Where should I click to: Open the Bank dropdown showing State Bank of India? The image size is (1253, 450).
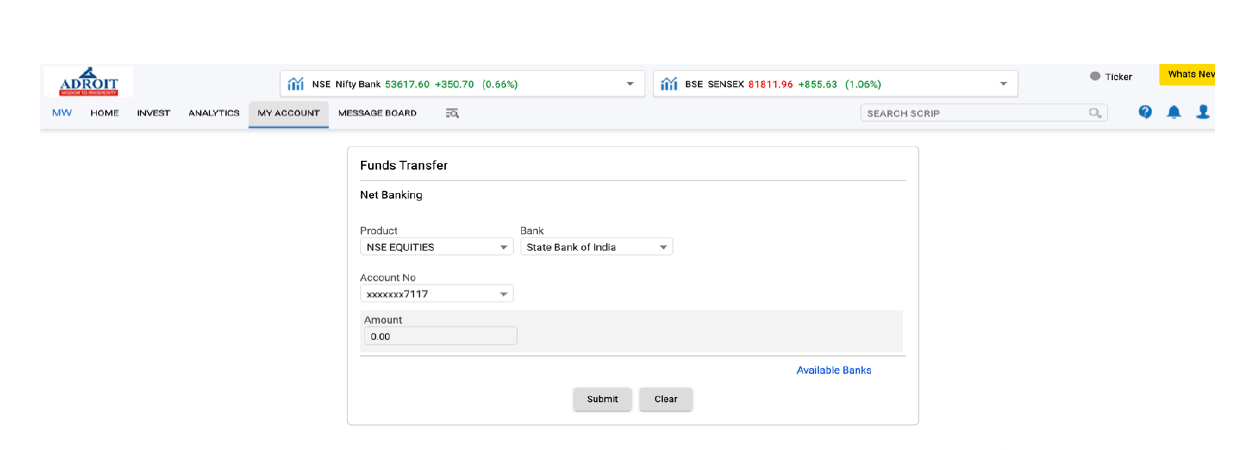(x=596, y=247)
